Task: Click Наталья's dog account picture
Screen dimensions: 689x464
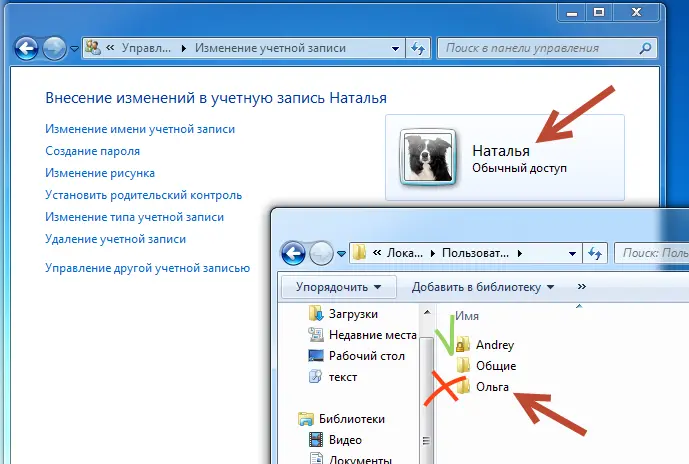Action: click(x=427, y=157)
